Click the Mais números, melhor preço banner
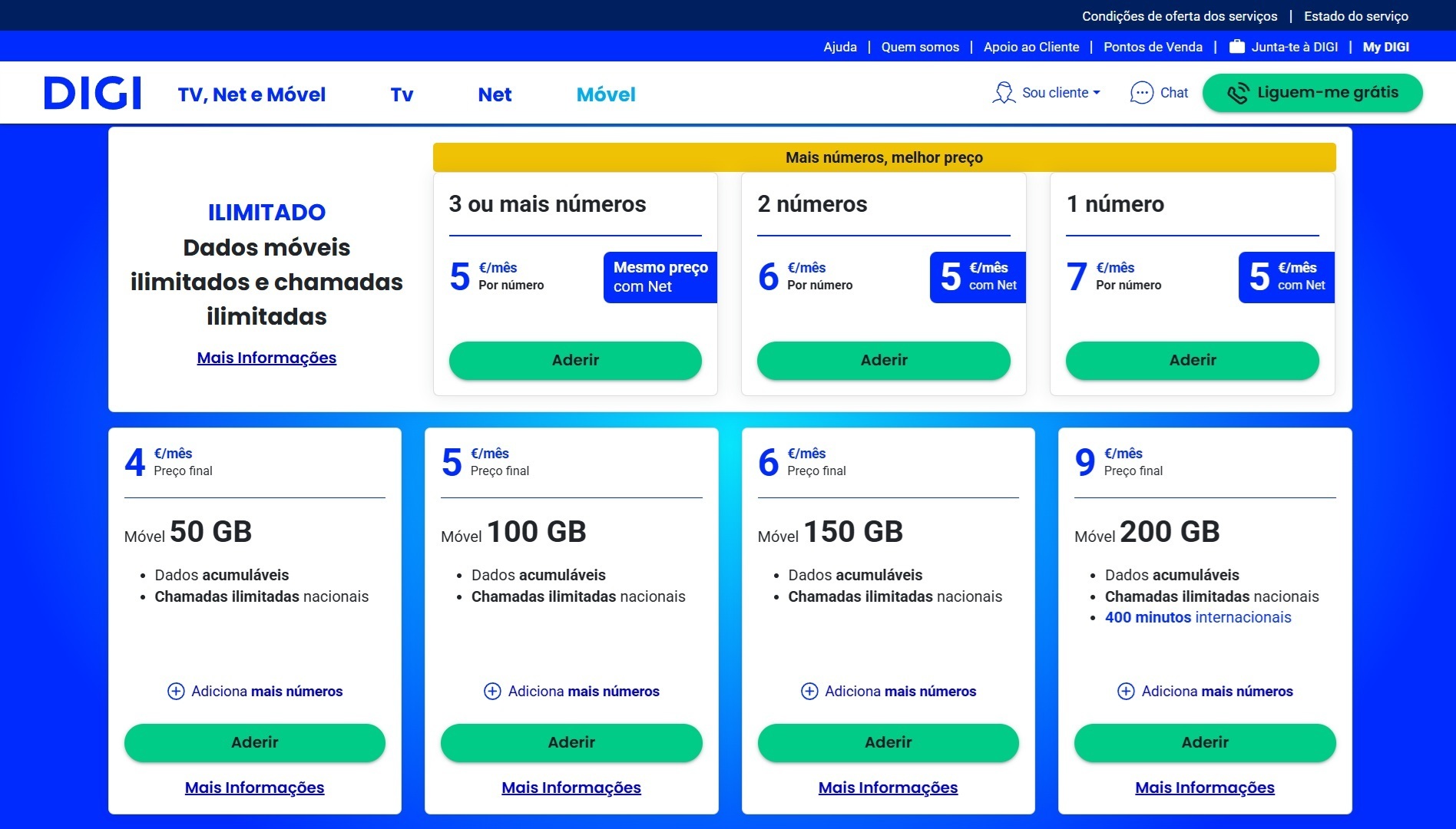 tap(884, 157)
